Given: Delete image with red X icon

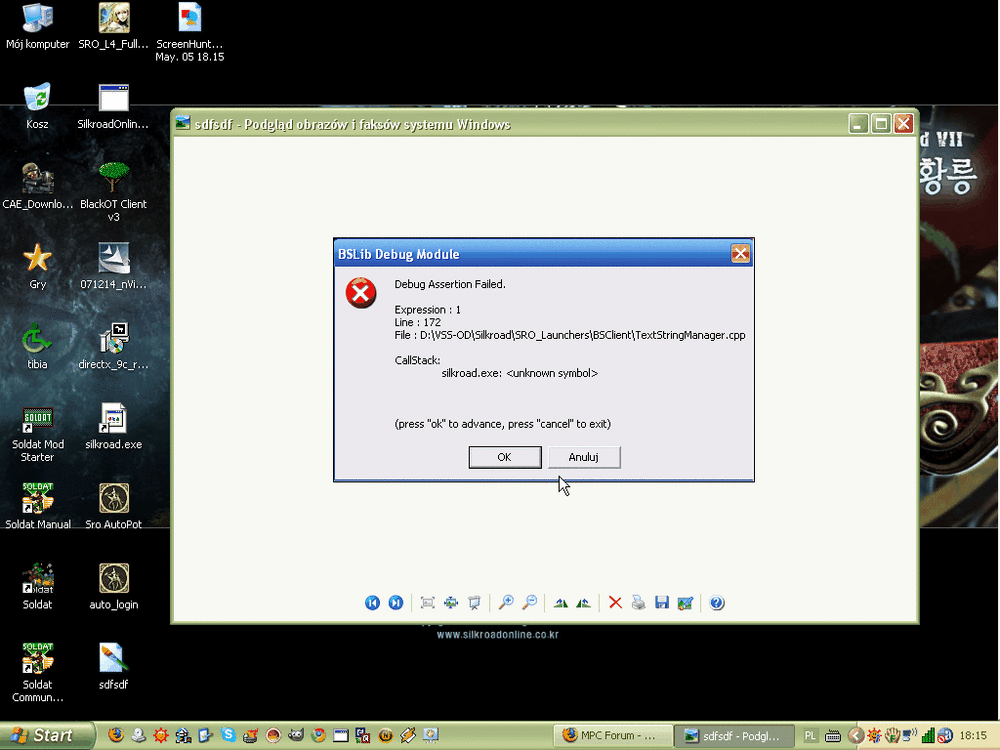Looking at the screenshot, I should pyautogui.click(x=615, y=603).
